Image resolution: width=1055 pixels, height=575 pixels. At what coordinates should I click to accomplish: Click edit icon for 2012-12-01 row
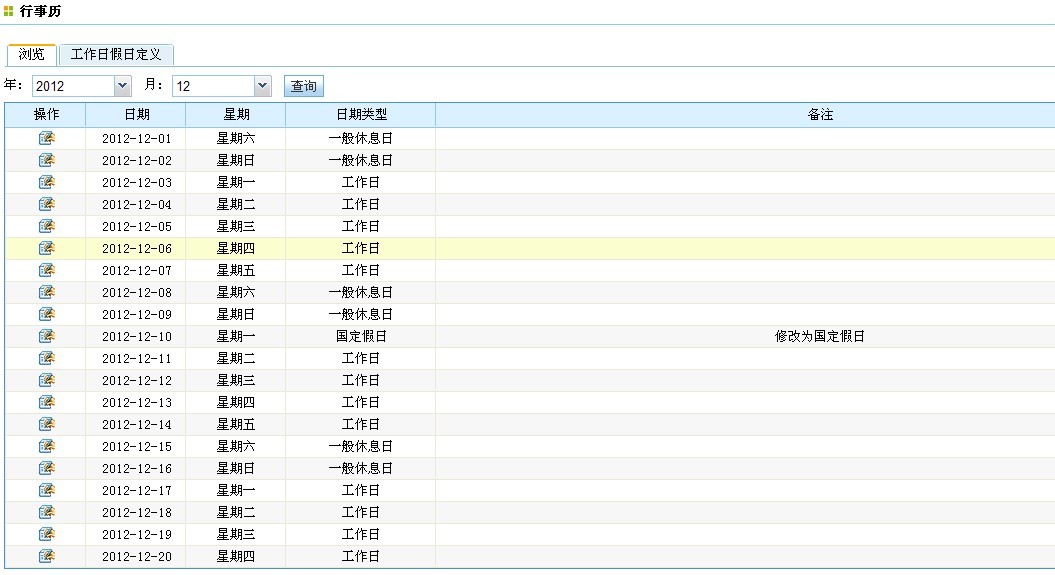click(46, 138)
